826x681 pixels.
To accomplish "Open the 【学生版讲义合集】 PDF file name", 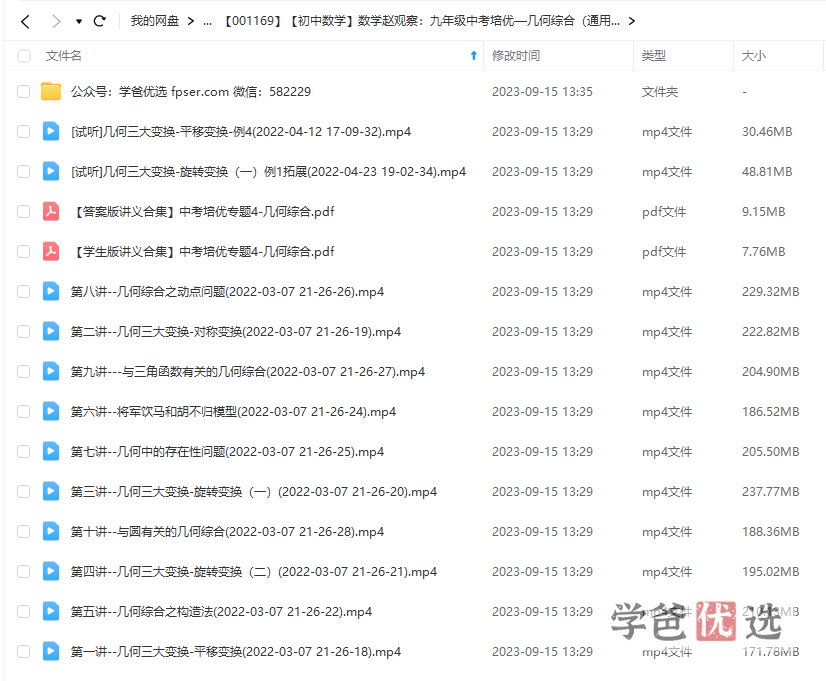I will [202, 252].
